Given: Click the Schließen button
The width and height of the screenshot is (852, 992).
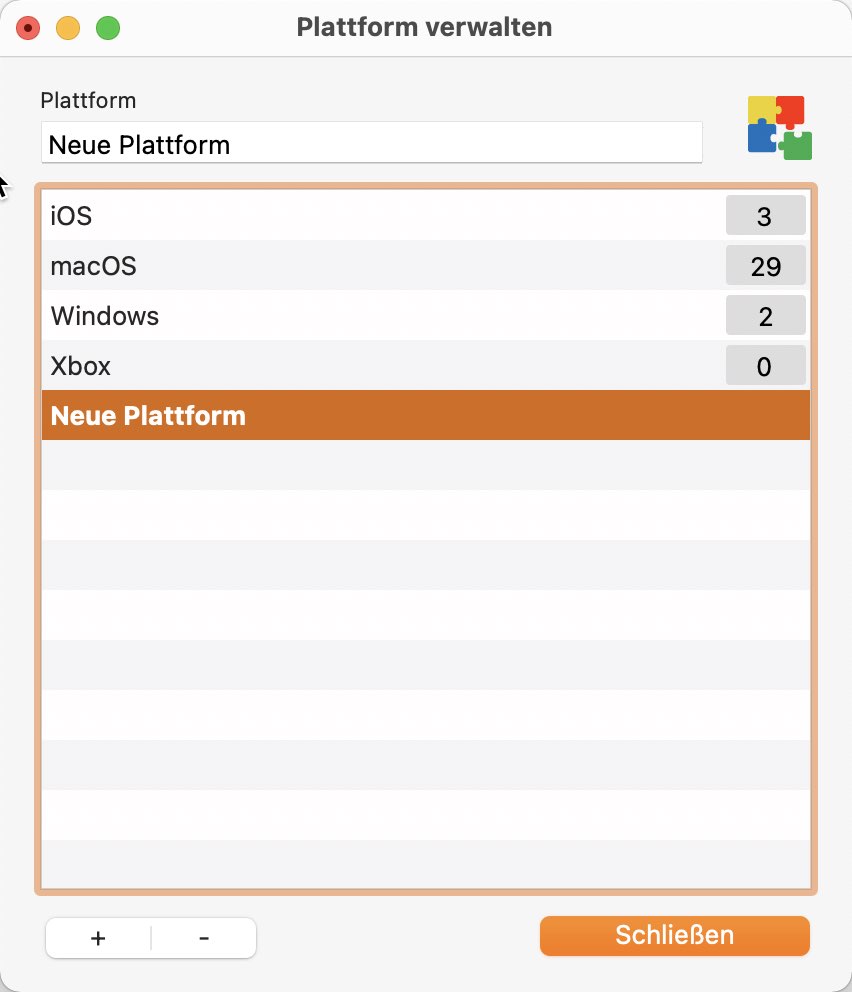Looking at the screenshot, I should point(674,936).
